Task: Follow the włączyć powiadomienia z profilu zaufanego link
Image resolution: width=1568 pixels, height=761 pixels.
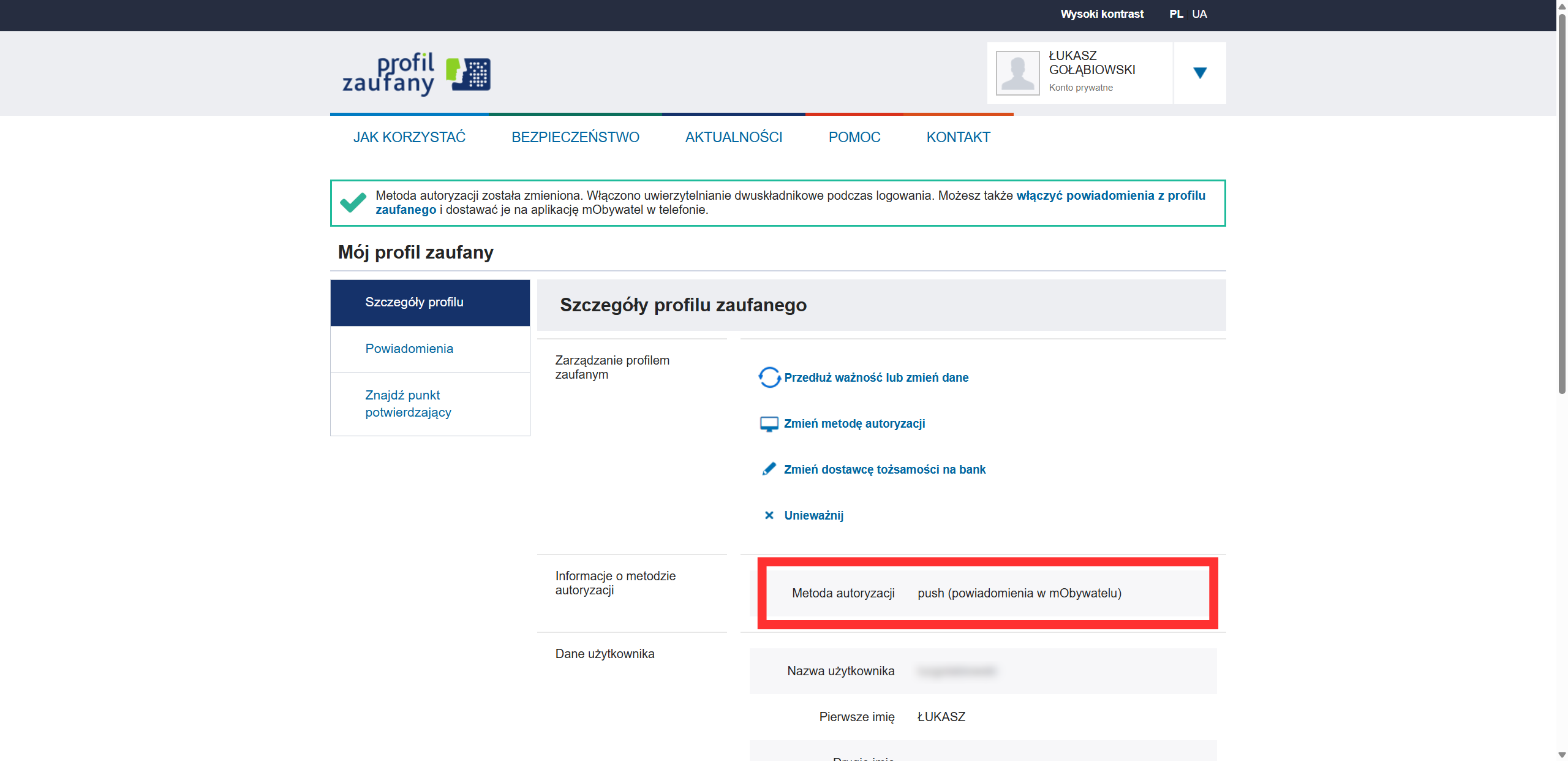Action: 790,203
